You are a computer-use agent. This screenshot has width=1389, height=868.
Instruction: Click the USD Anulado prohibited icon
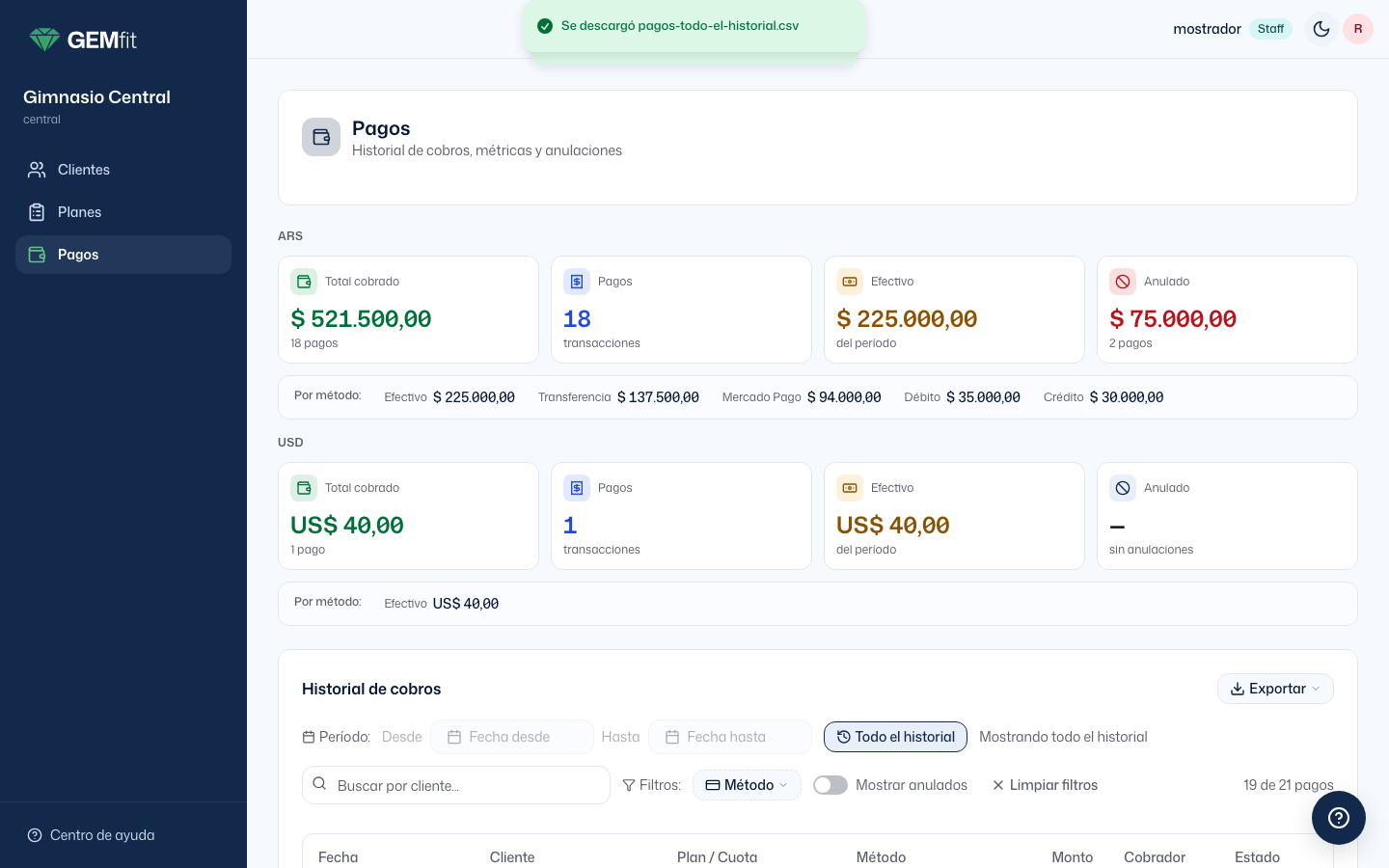1123,488
